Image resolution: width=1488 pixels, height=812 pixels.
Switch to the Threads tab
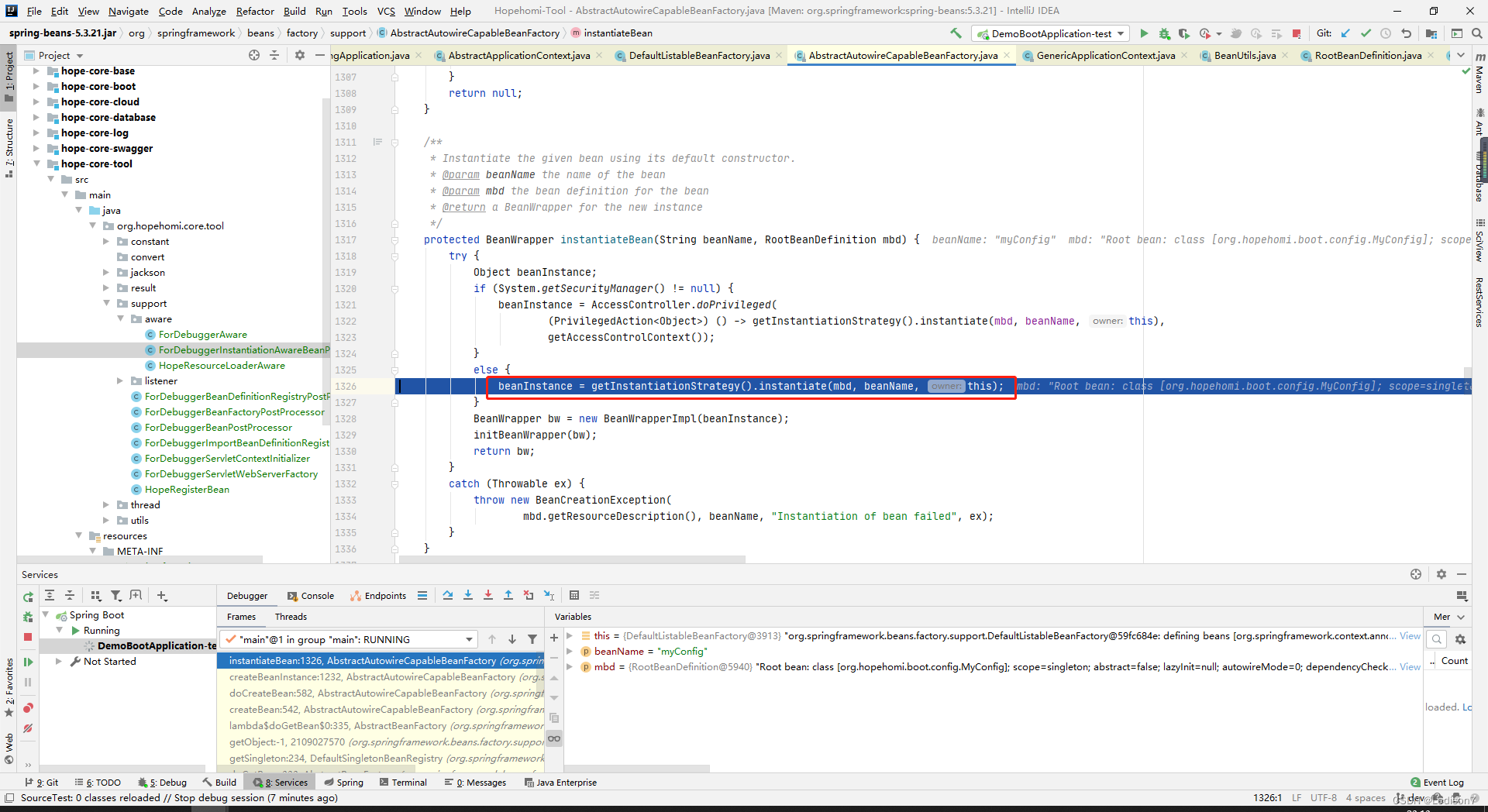click(x=291, y=617)
